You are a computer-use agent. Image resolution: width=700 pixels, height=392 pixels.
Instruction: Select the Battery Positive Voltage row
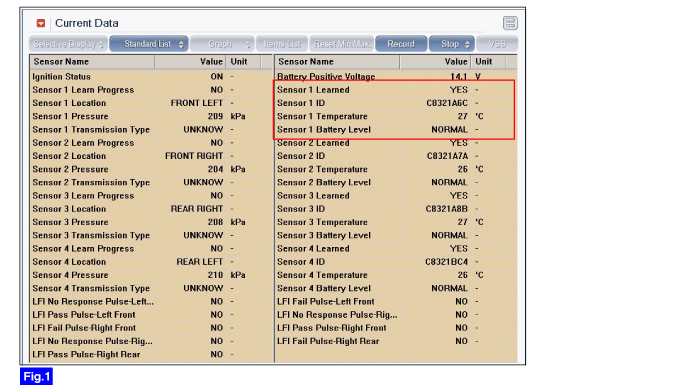tap(396, 77)
